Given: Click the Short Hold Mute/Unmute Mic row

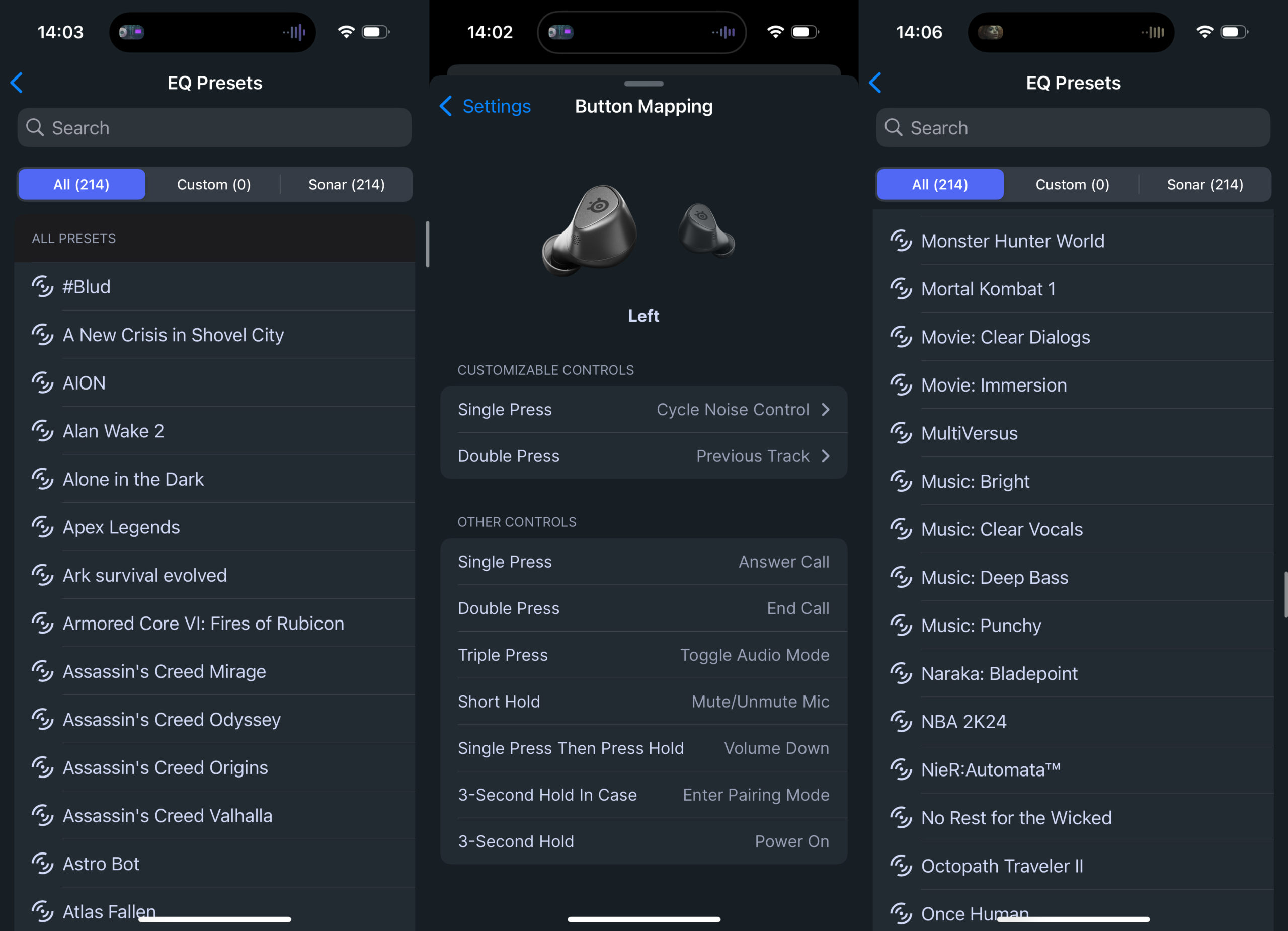Looking at the screenshot, I should (644, 702).
